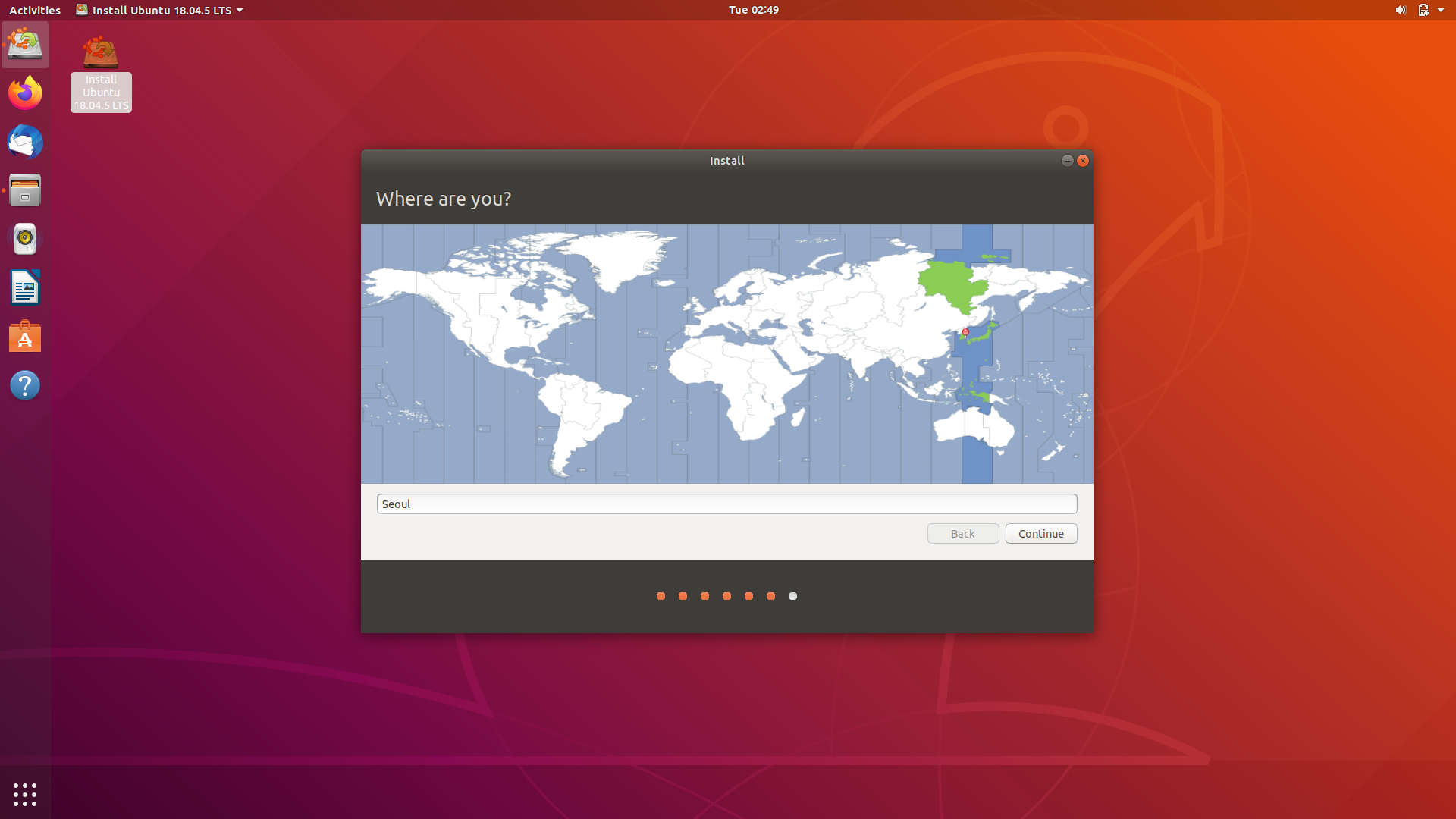This screenshot has height=819, width=1456.
Task: Click the Seoul marker on the map
Action: pyautogui.click(x=965, y=332)
